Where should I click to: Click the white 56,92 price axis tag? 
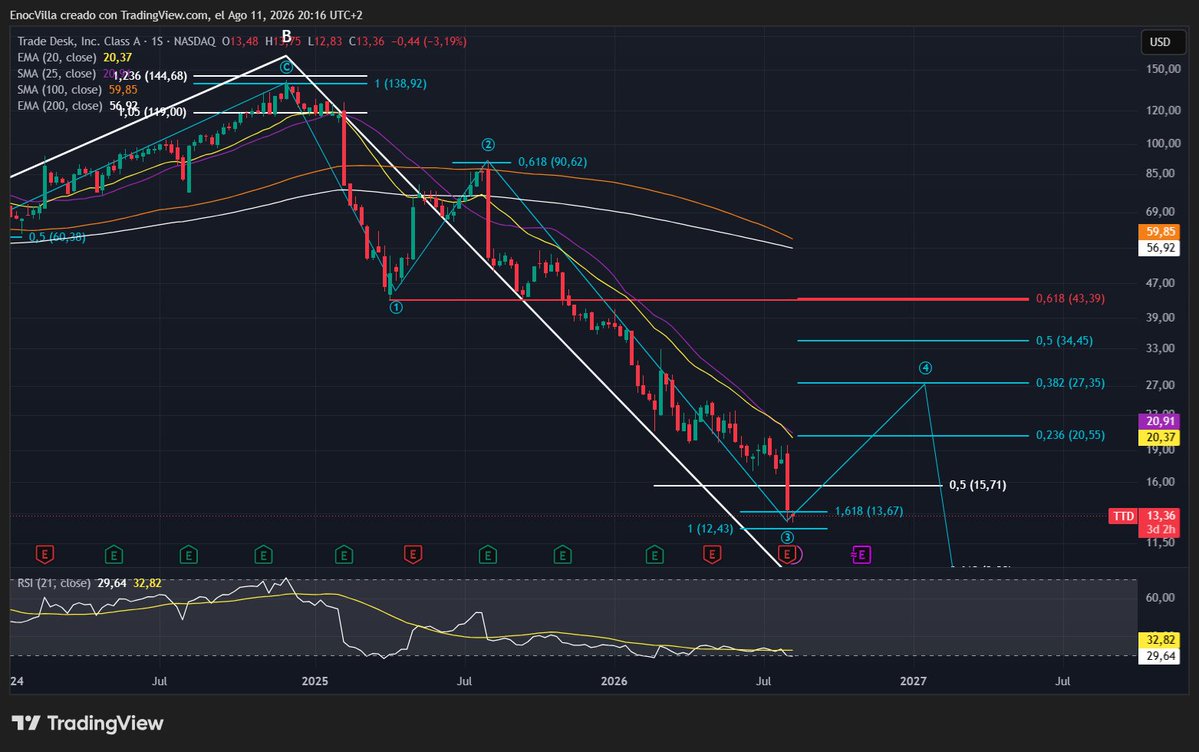[x=1161, y=248]
